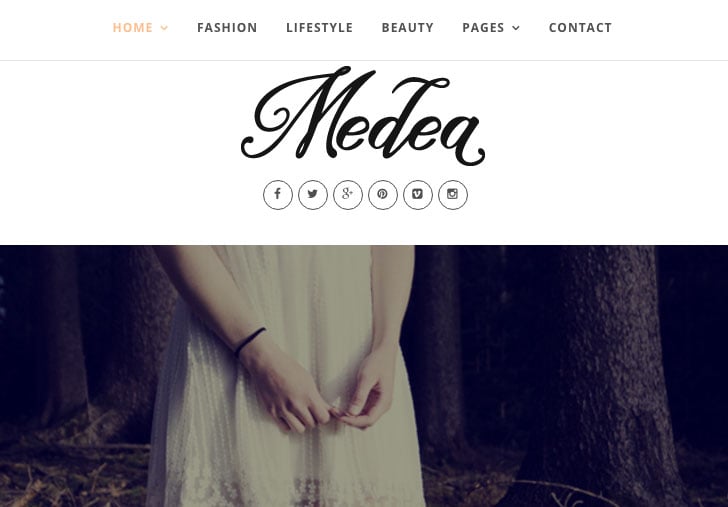Visit the Contact page link
Viewport: 728px width, 507px height.
pos(580,28)
